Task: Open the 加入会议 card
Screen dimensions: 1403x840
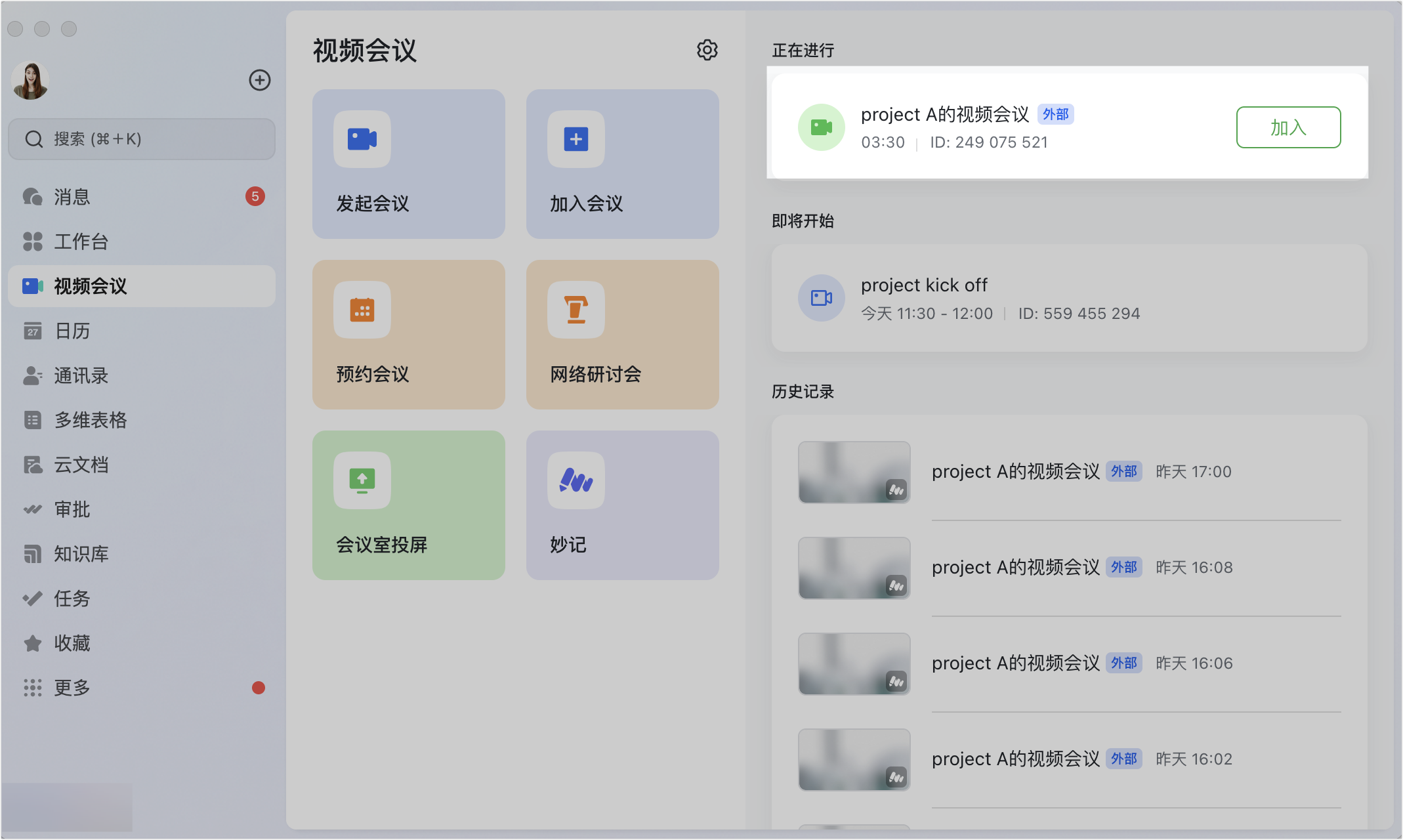Action: pos(622,164)
